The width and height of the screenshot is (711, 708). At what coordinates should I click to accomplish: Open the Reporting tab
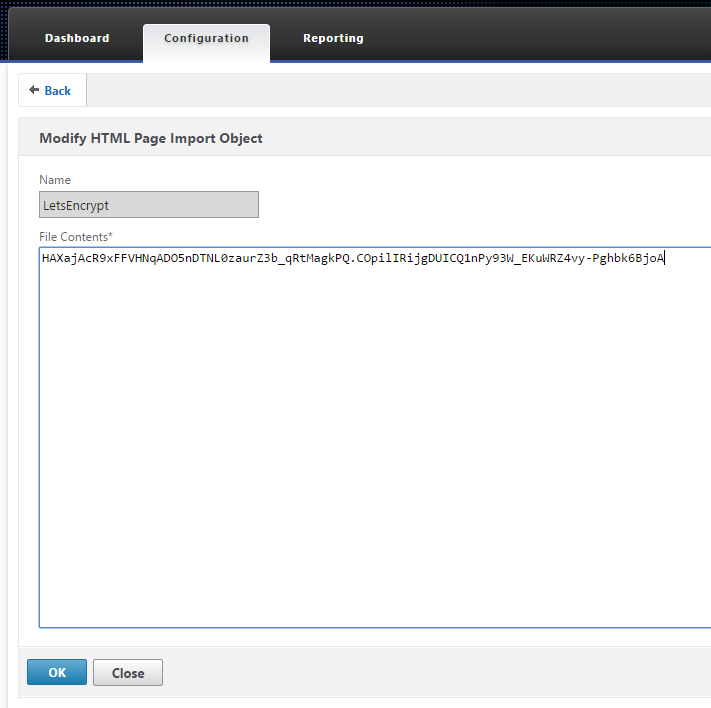coord(333,39)
